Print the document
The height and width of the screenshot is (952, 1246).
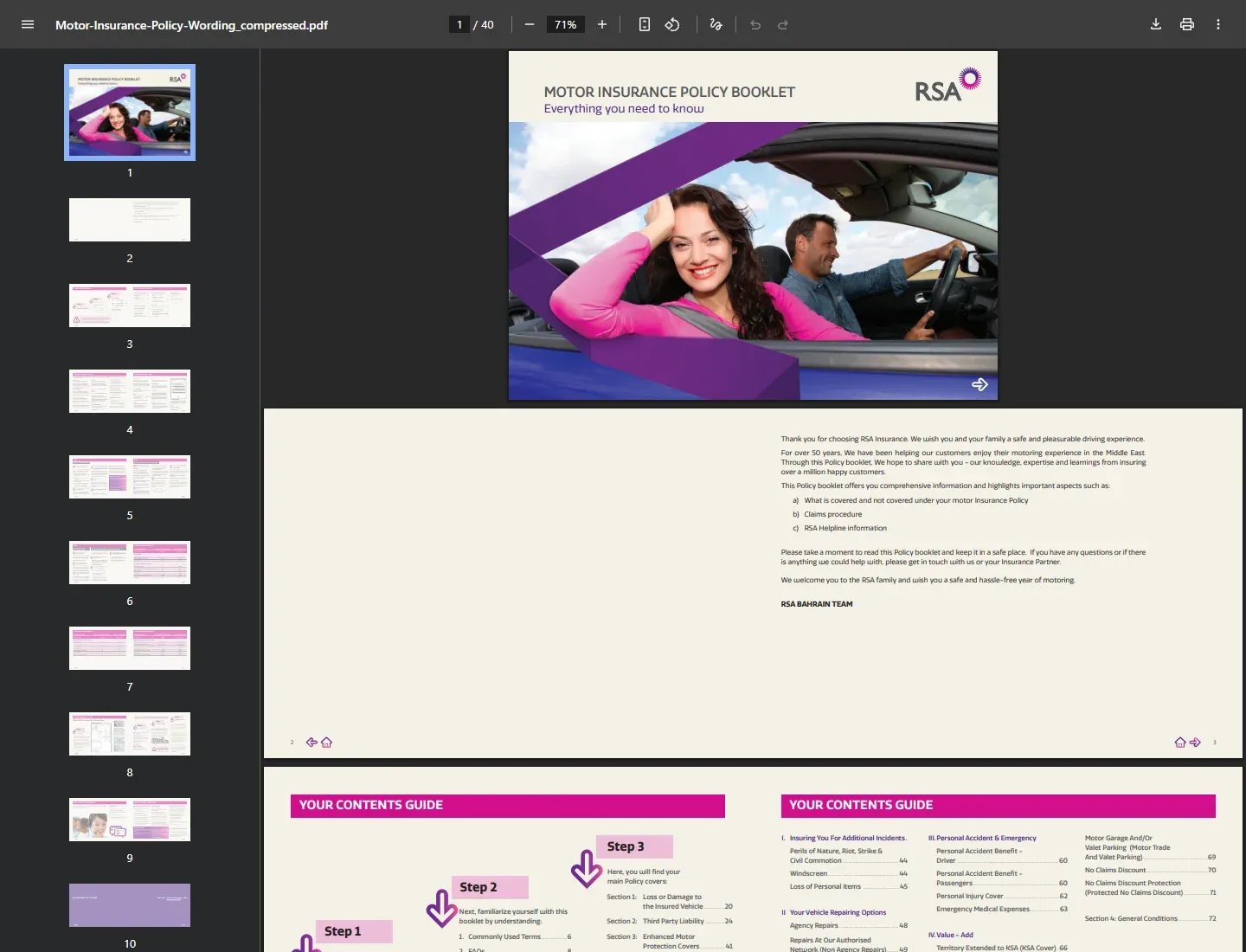coord(1187,24)
